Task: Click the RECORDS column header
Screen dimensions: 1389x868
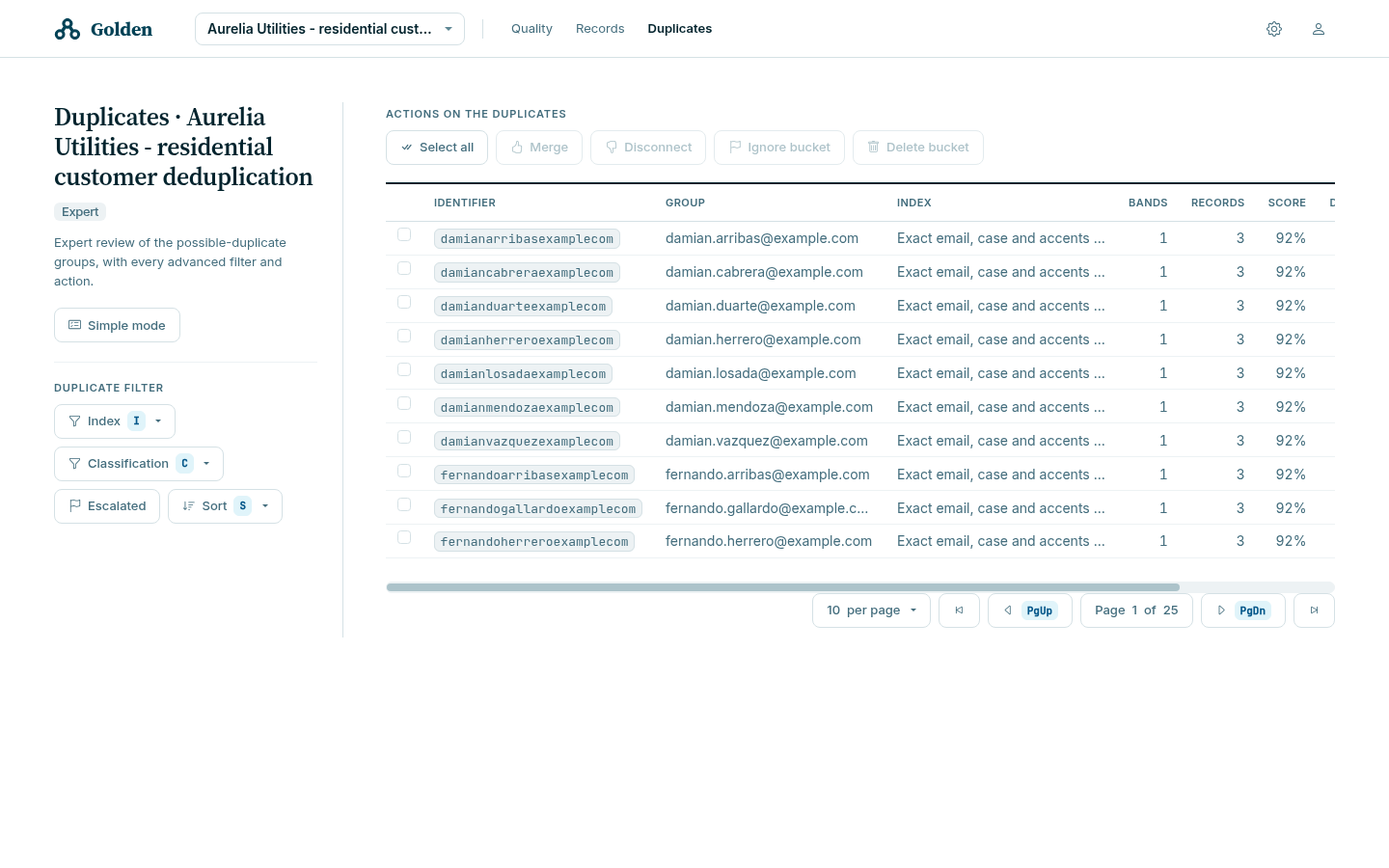Action: (x=1217, y=203)
